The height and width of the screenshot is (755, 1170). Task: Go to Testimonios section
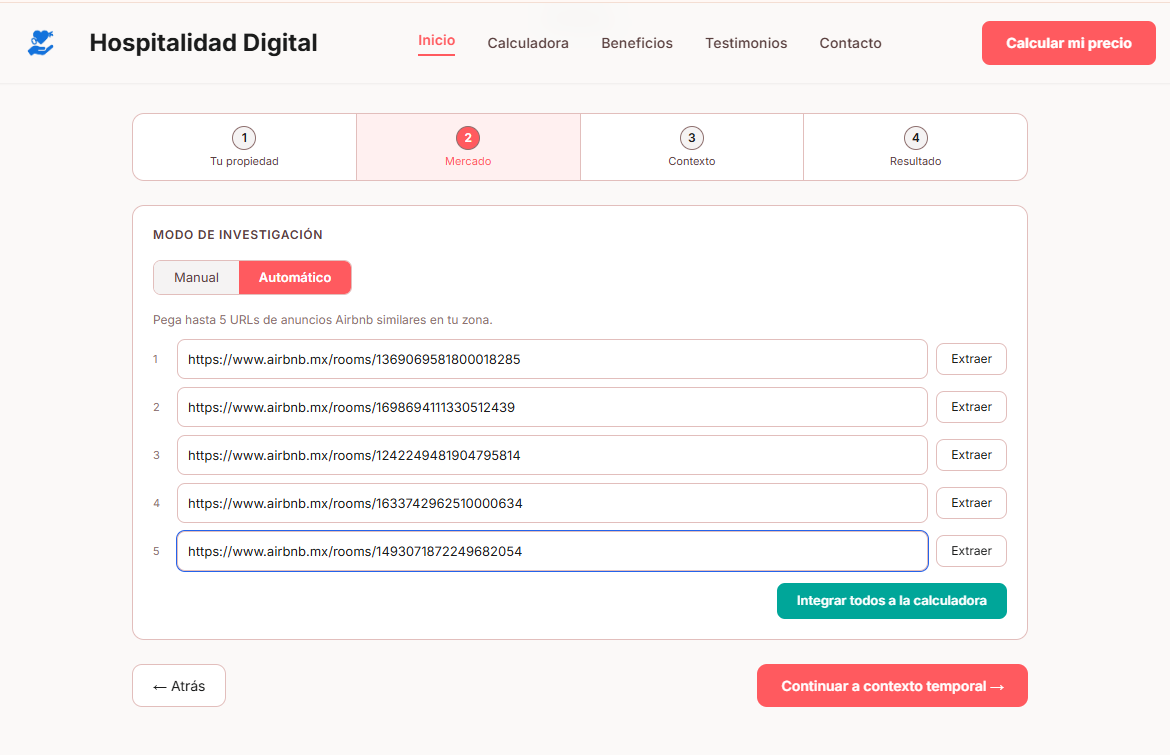click(746, 43)
